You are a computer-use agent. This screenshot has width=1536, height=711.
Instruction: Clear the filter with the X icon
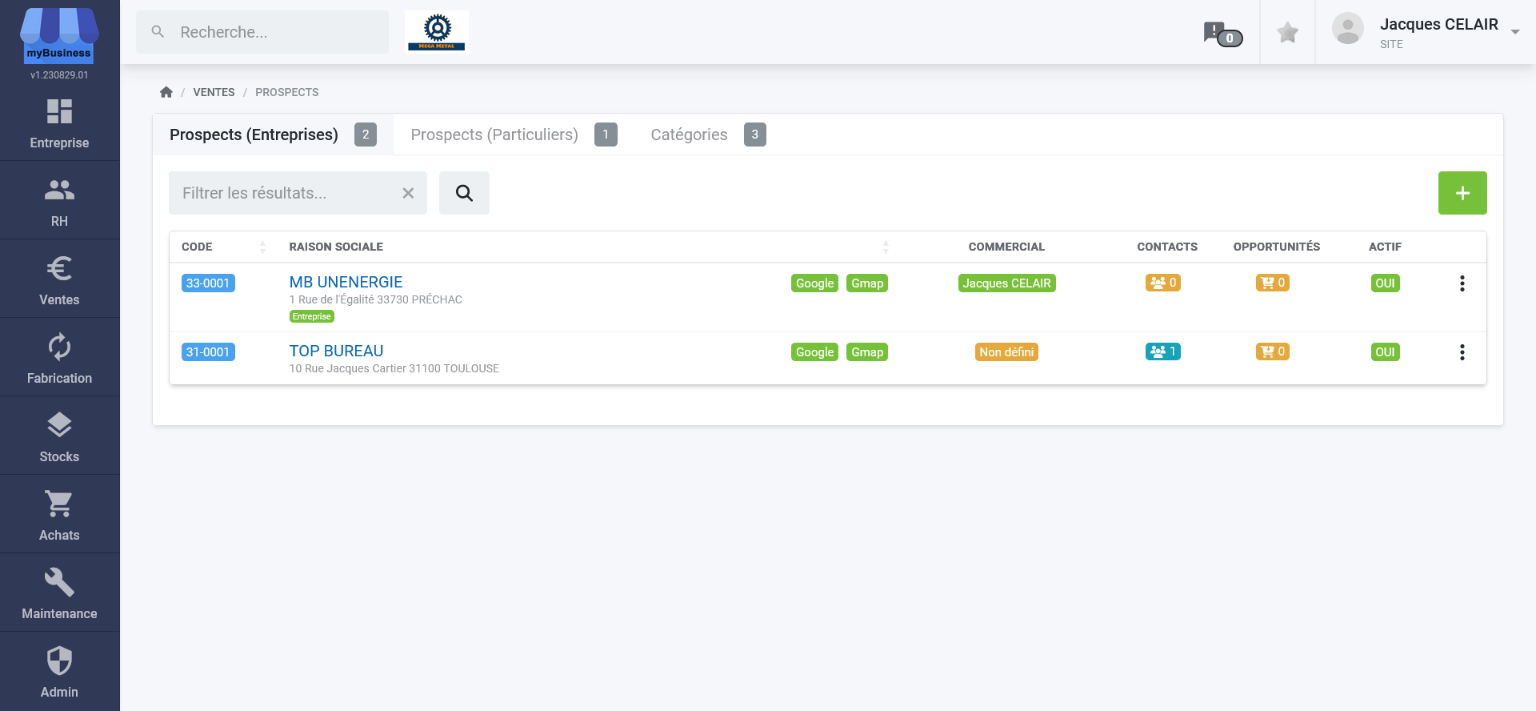coord(408,193)
